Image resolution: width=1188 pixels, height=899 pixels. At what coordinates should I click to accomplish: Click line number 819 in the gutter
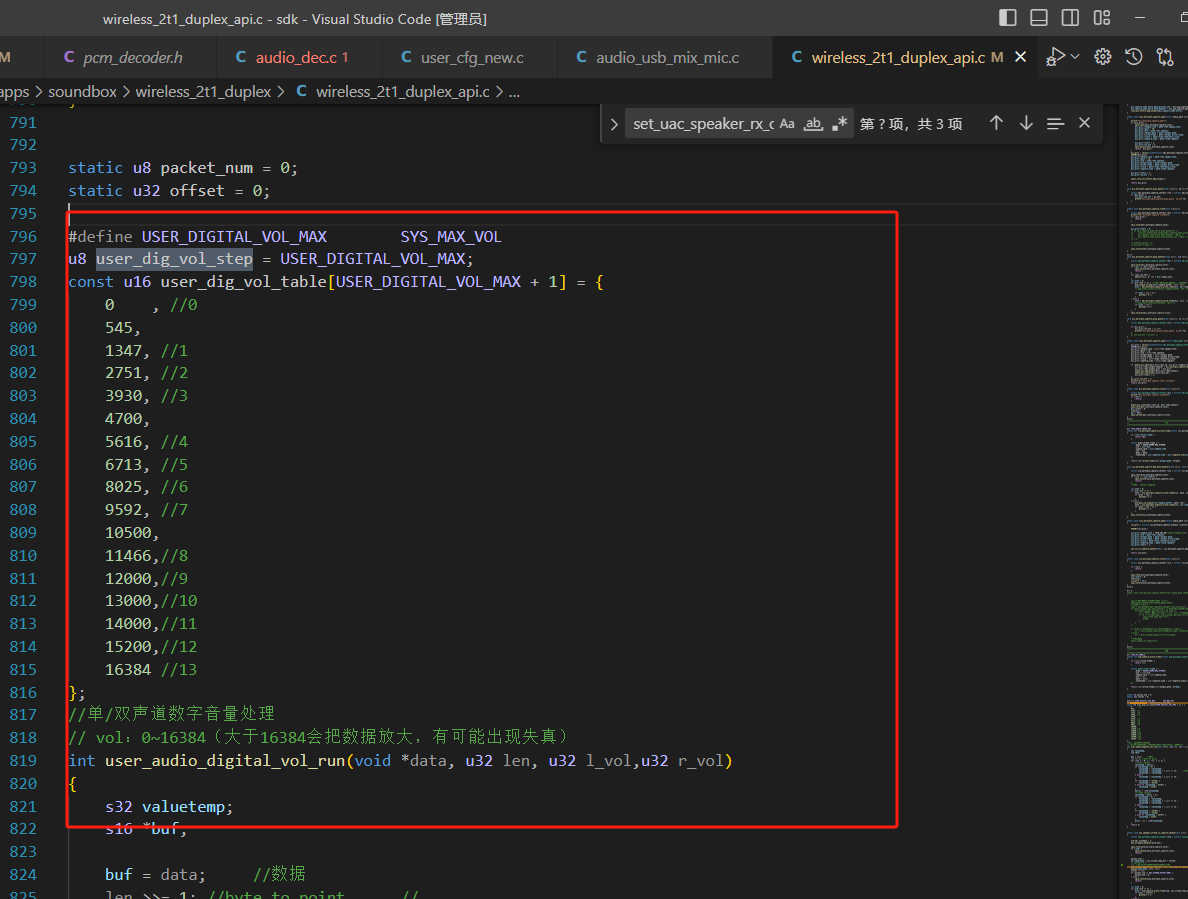23,760
